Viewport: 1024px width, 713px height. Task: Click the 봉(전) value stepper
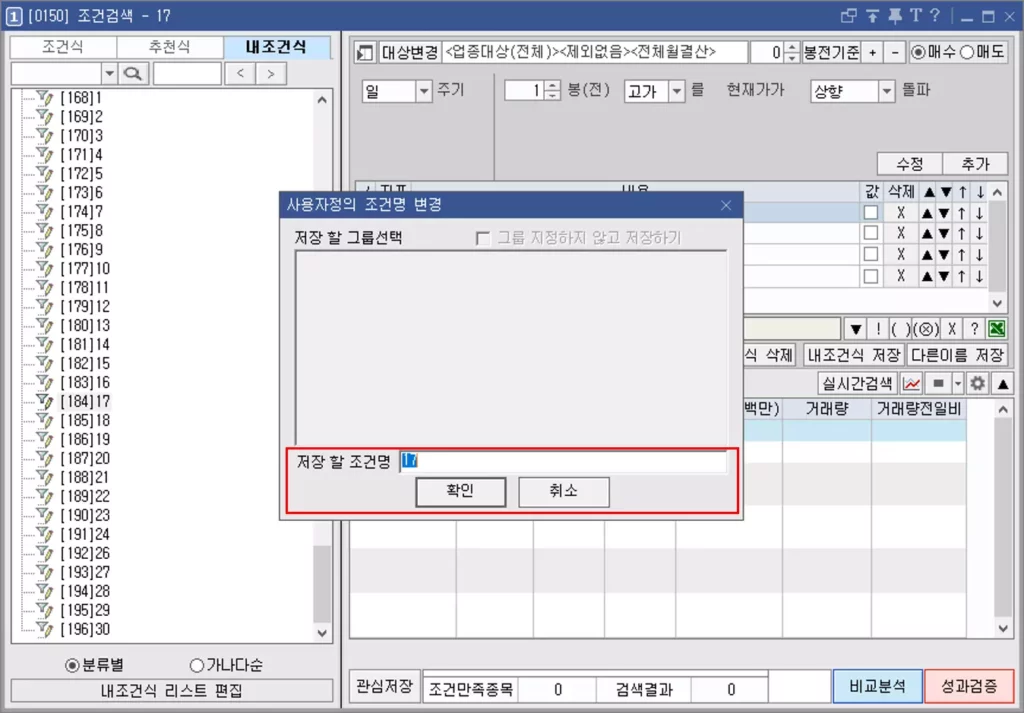[552, 90]
